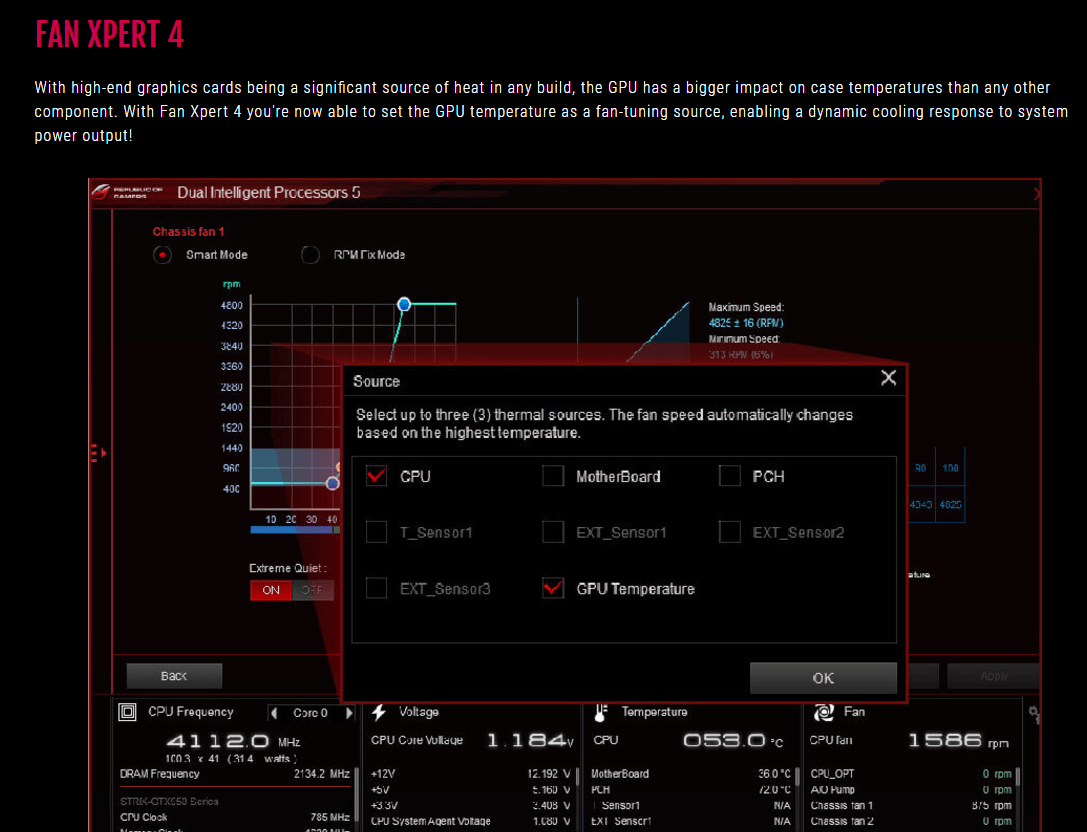Click the Back button
Image resolution: width=1087 pixels, height=832 pixels.
pyautogui.click(x=174, y=676)
